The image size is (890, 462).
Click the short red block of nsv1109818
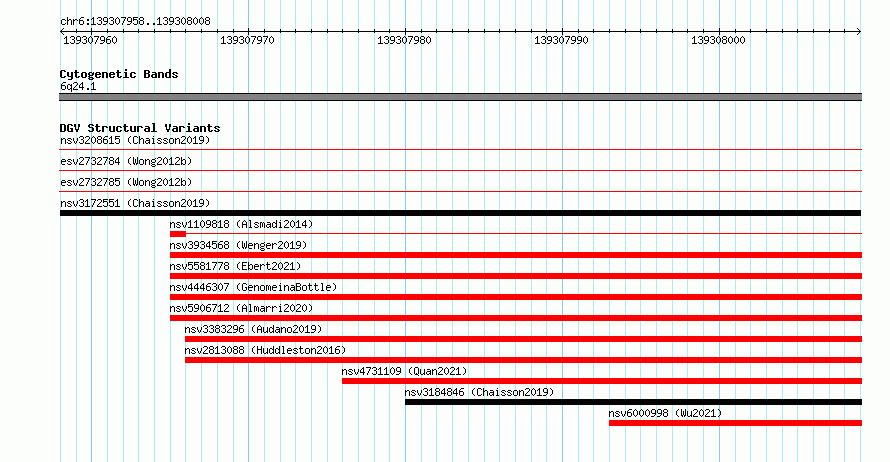[178, 234]
